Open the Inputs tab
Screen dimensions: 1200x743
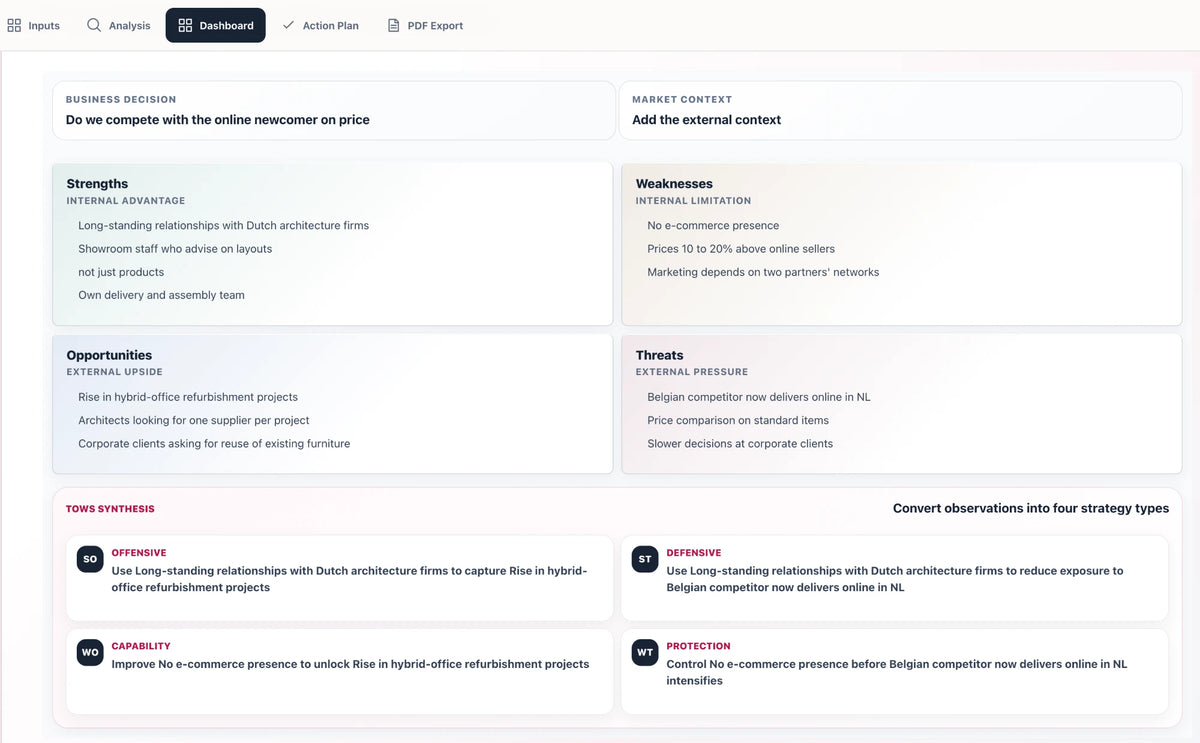(x=34, y=25)
